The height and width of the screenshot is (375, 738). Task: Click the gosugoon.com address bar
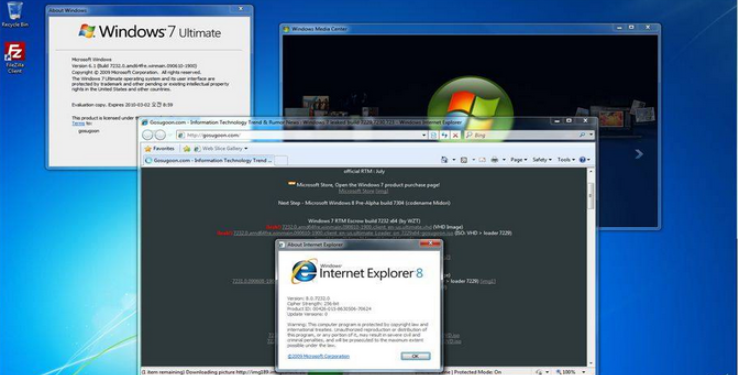tap(302, 135)
